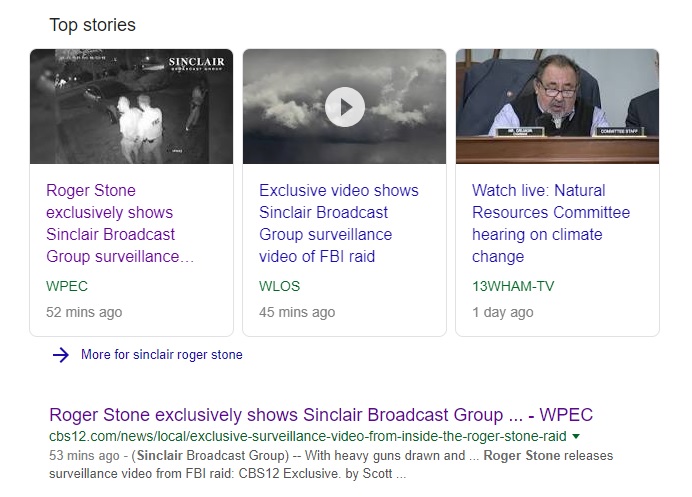Image resolution: width=692 pixels, height=497 pixels.
Task: Click the WPEC source label
Action: 67,286
